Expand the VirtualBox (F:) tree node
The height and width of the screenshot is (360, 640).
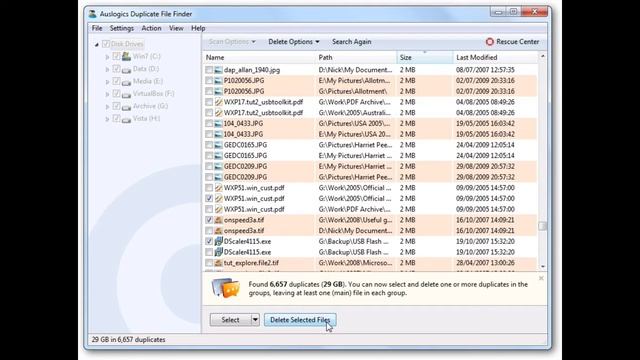107,94
